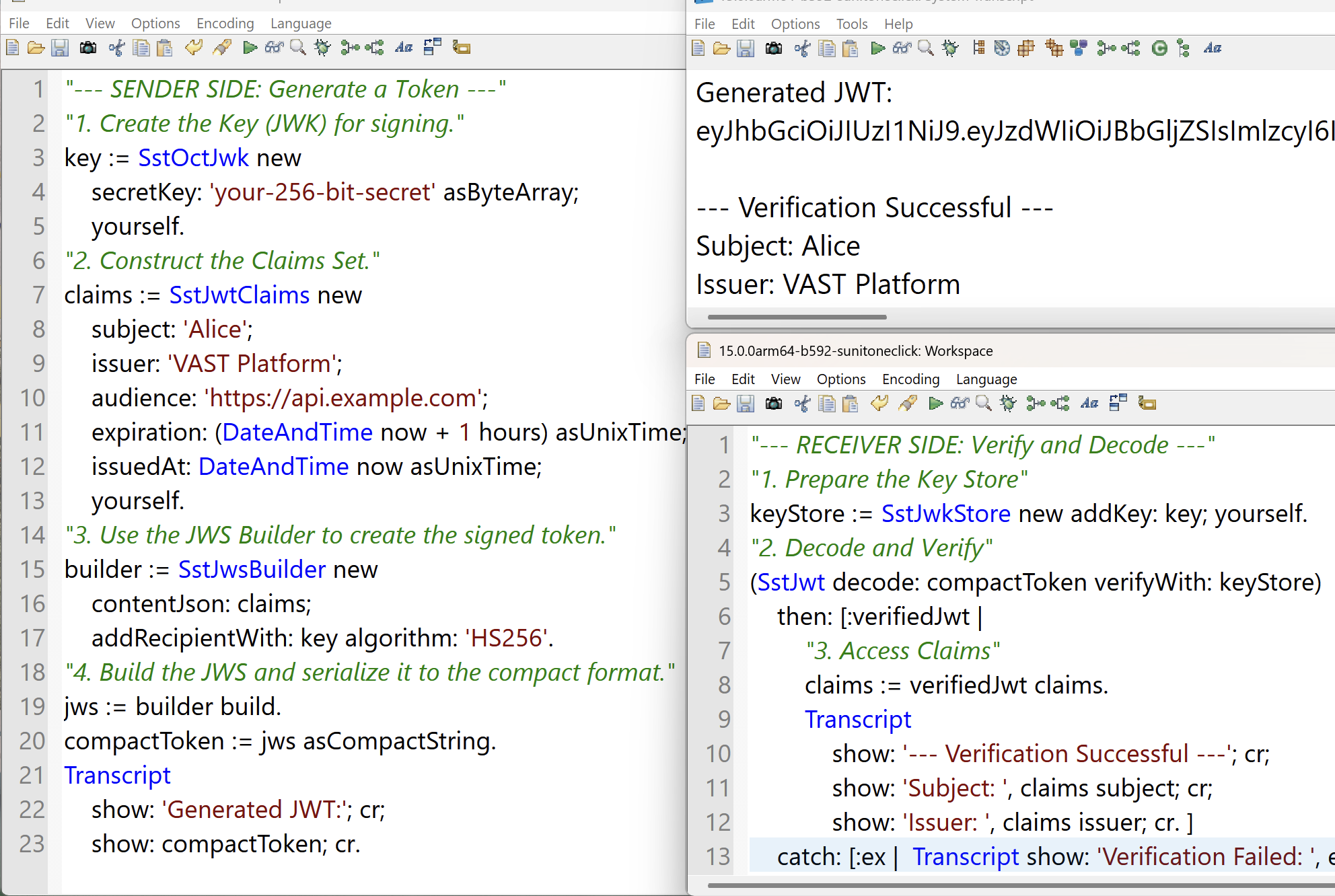
Task: Click the green circular 'C' icon in Transcript toolbar
Action: (x=1159, y=48)
